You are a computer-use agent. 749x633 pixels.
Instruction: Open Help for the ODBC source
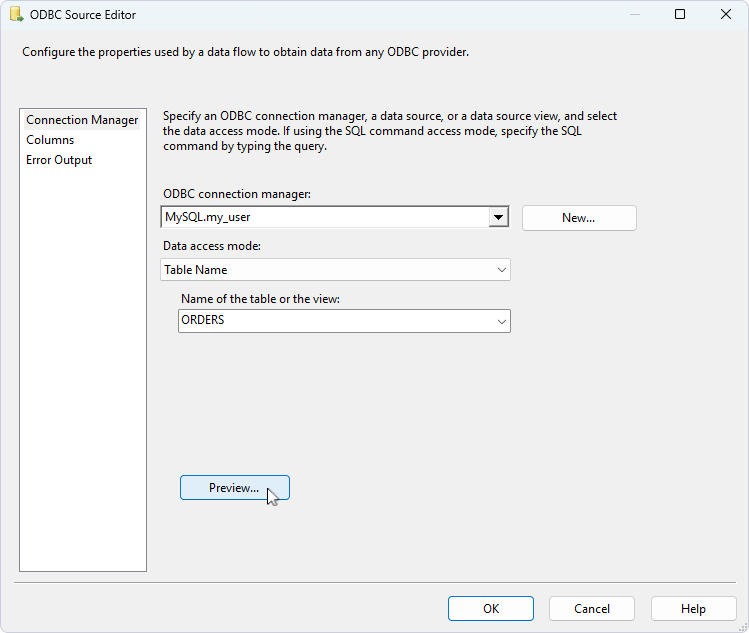coord(693,608)
